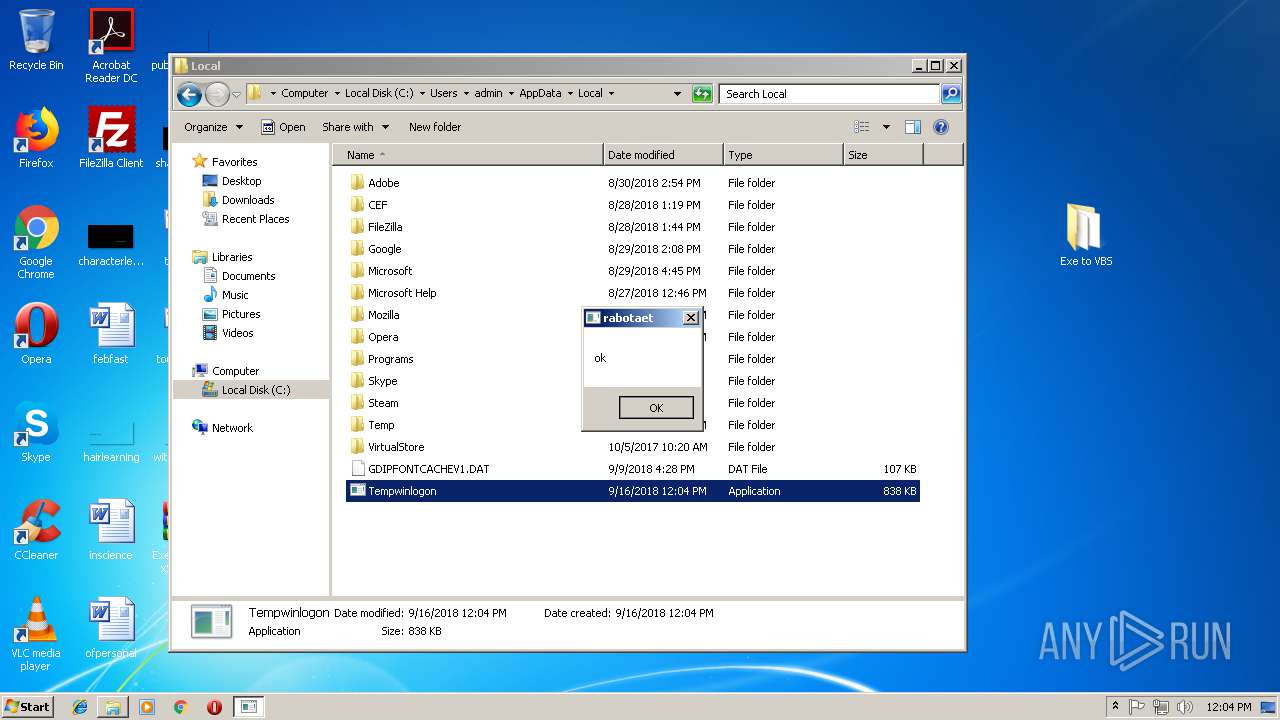Open the recent locations dropdown arrow
The height and width of the screenshot is (720, 1280).
click(x=236, y=94)
